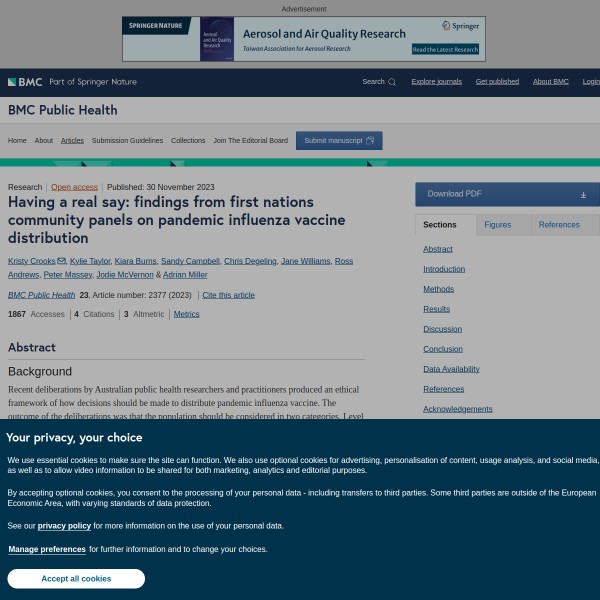Click the Open access link

[x=74, y=187]
